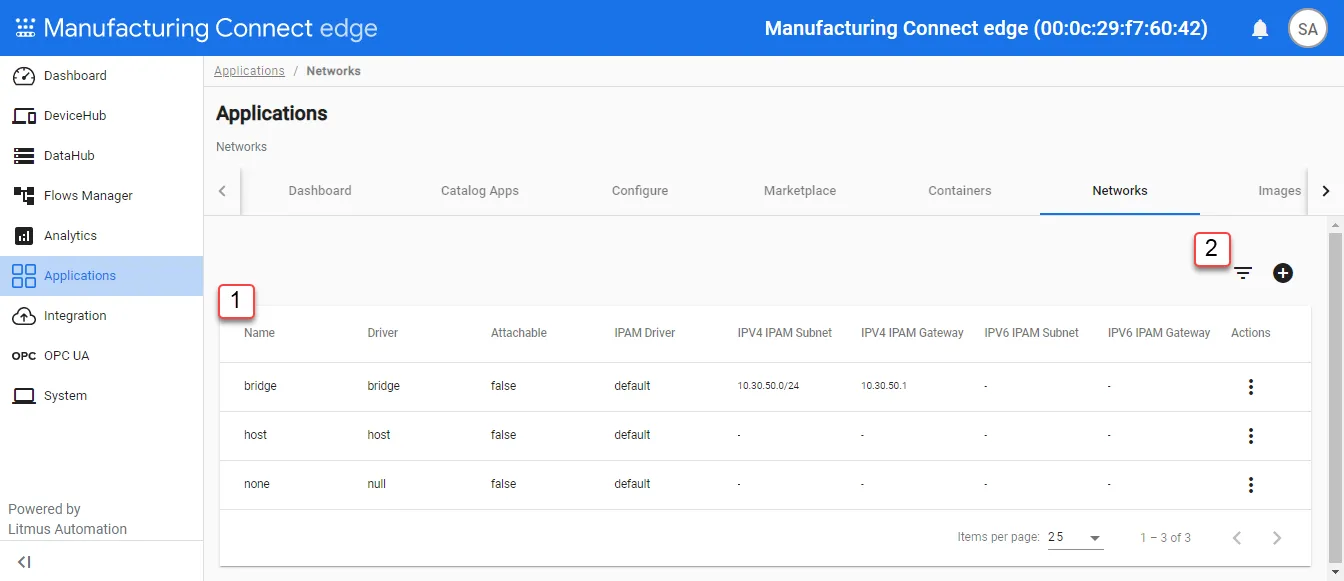Click the OPC UA icon
Viewport: 1344px width, 581px height.
click(x=24, y=356)
